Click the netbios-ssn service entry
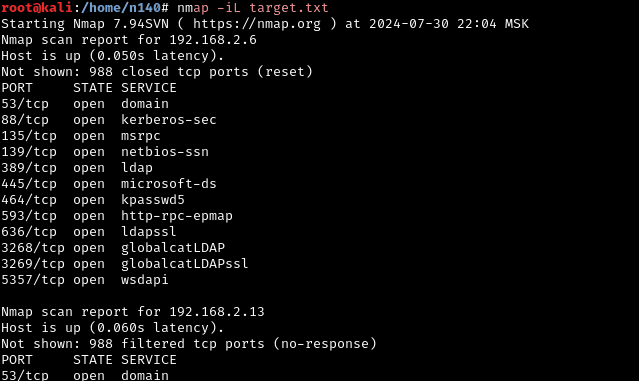 click(165, 152)
